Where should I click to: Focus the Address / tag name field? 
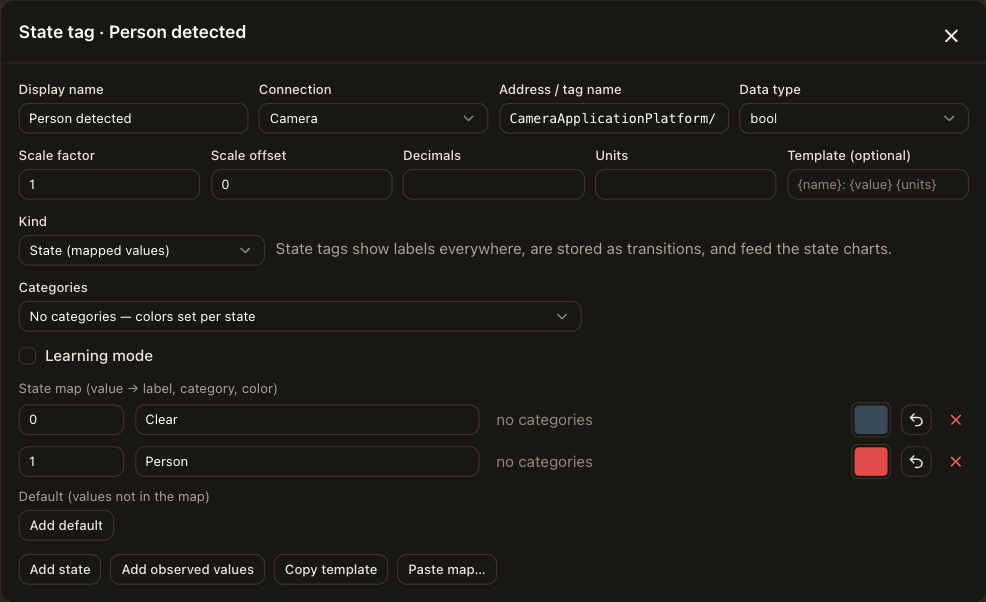click(614, 118)
